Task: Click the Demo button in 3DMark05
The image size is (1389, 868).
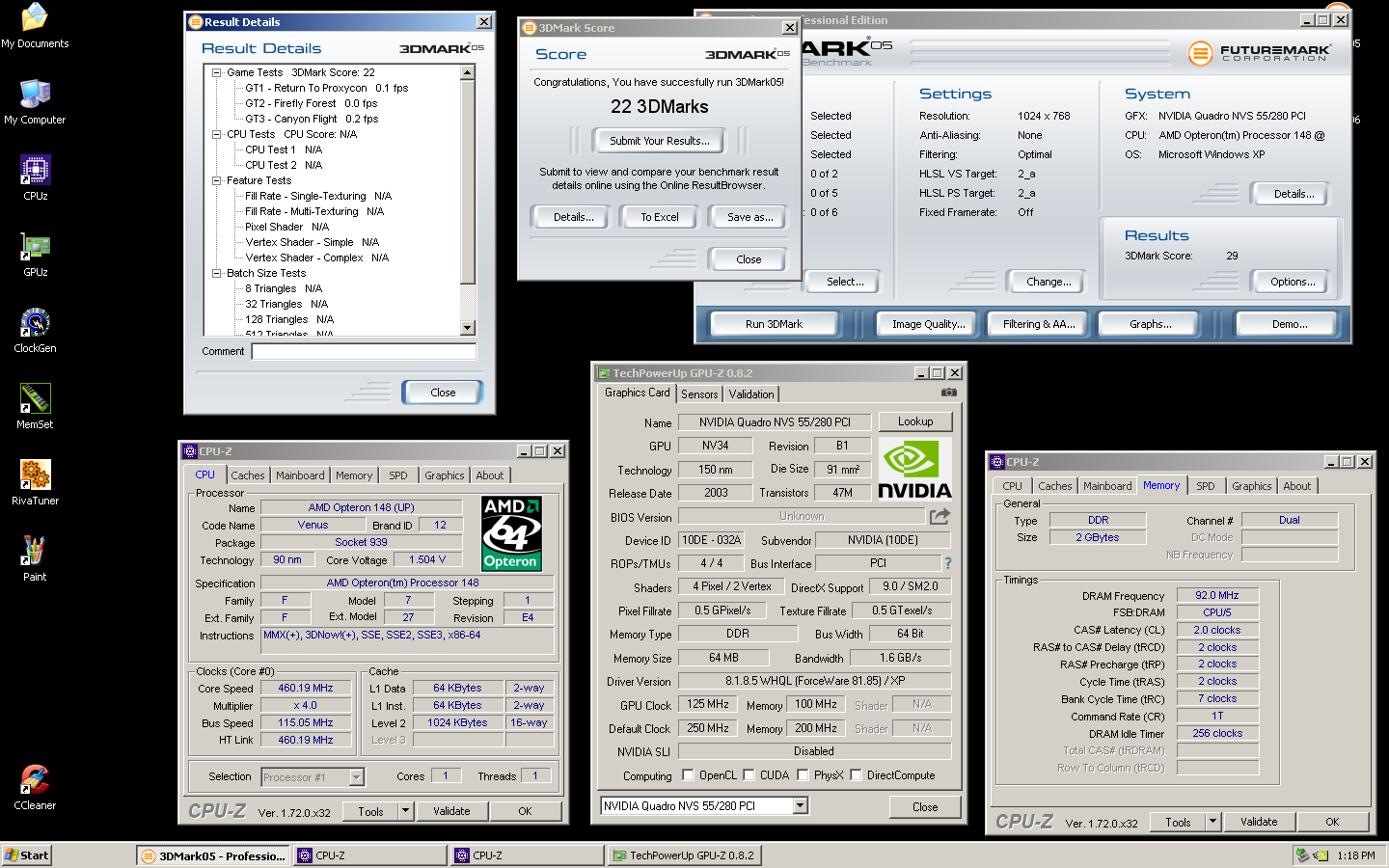Action: pyautogui.click(x=1290, y=324)
